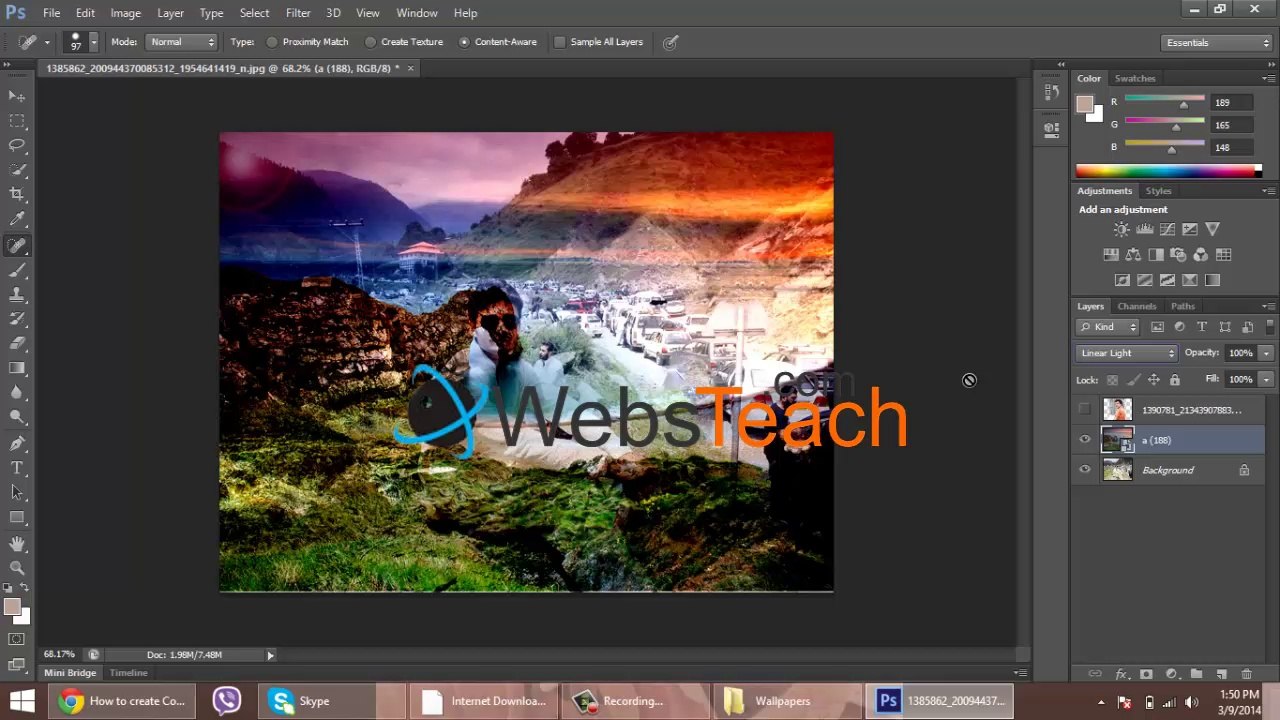Hide the Background layer
1280x720 pixels.
click(1085, 470)
